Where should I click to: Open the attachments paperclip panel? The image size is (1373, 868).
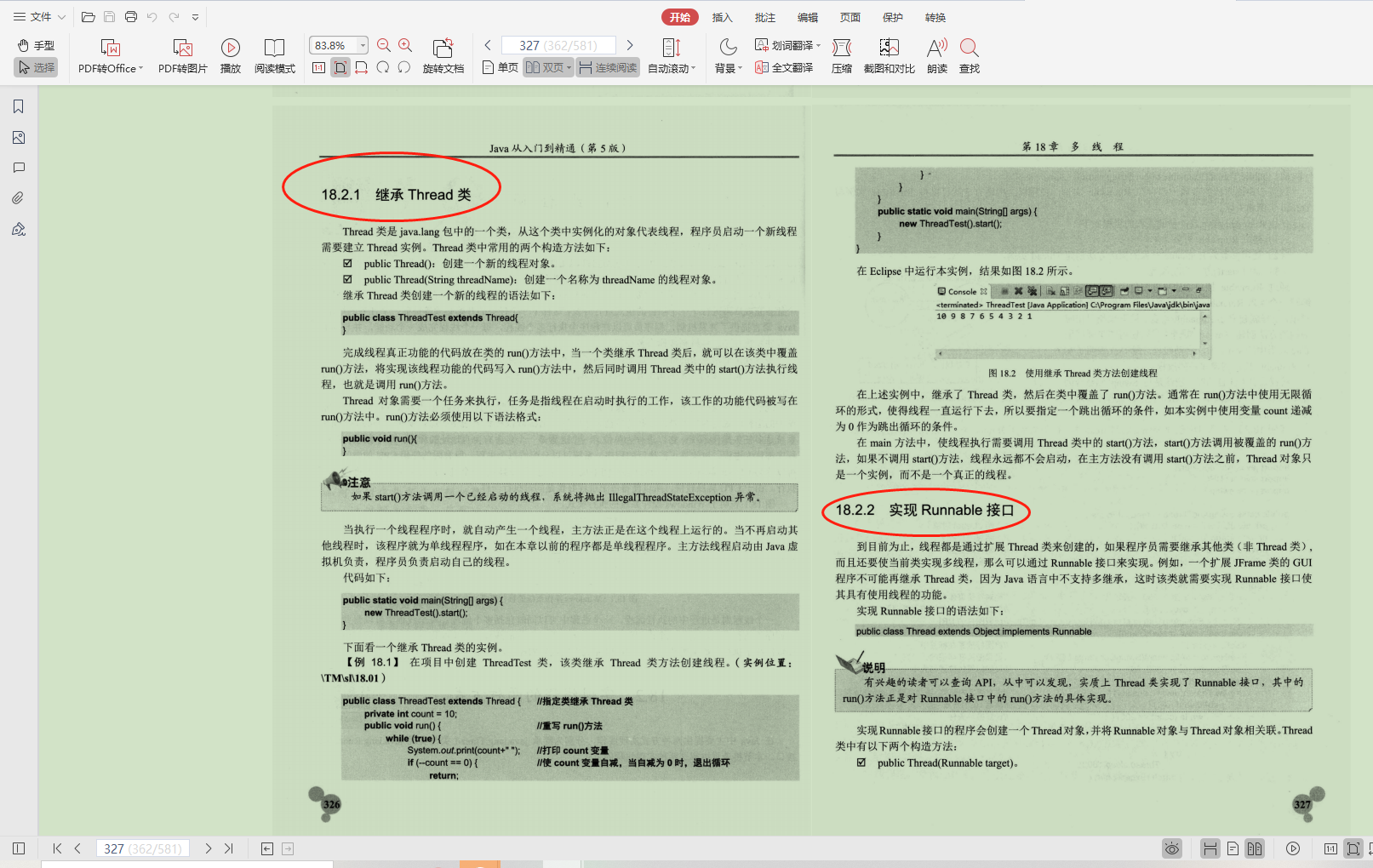pyautogui.click(x=19, y=198)
